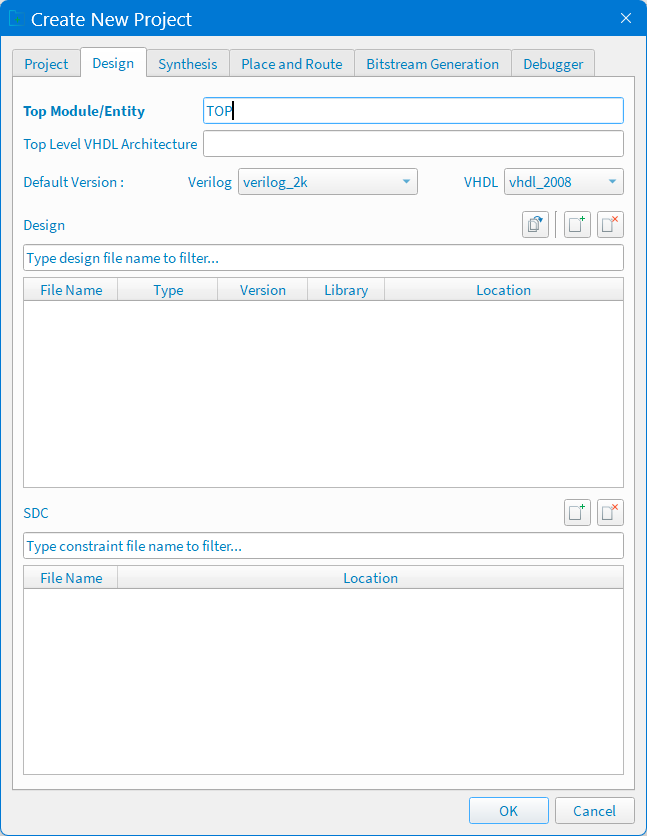The image size is (647, 836).
Task: Select the Debugger tab
Action: 553,64
